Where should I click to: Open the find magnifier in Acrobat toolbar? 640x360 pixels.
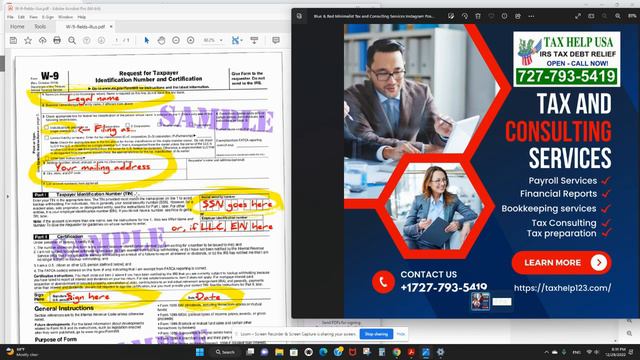[72, 40]
